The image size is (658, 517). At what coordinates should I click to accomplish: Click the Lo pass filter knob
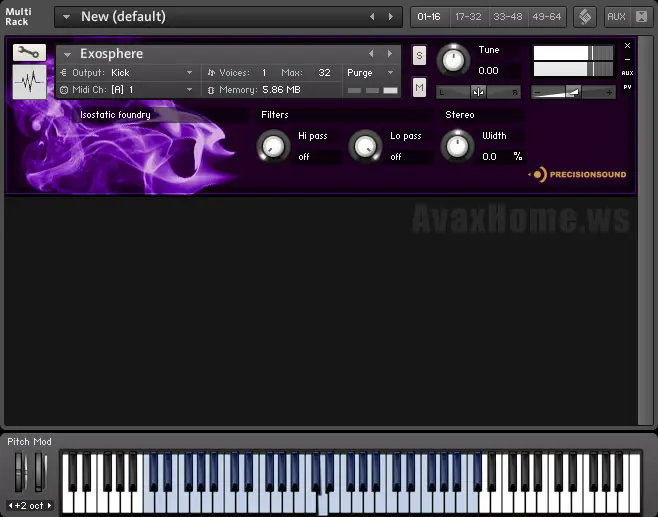[366, 146]
